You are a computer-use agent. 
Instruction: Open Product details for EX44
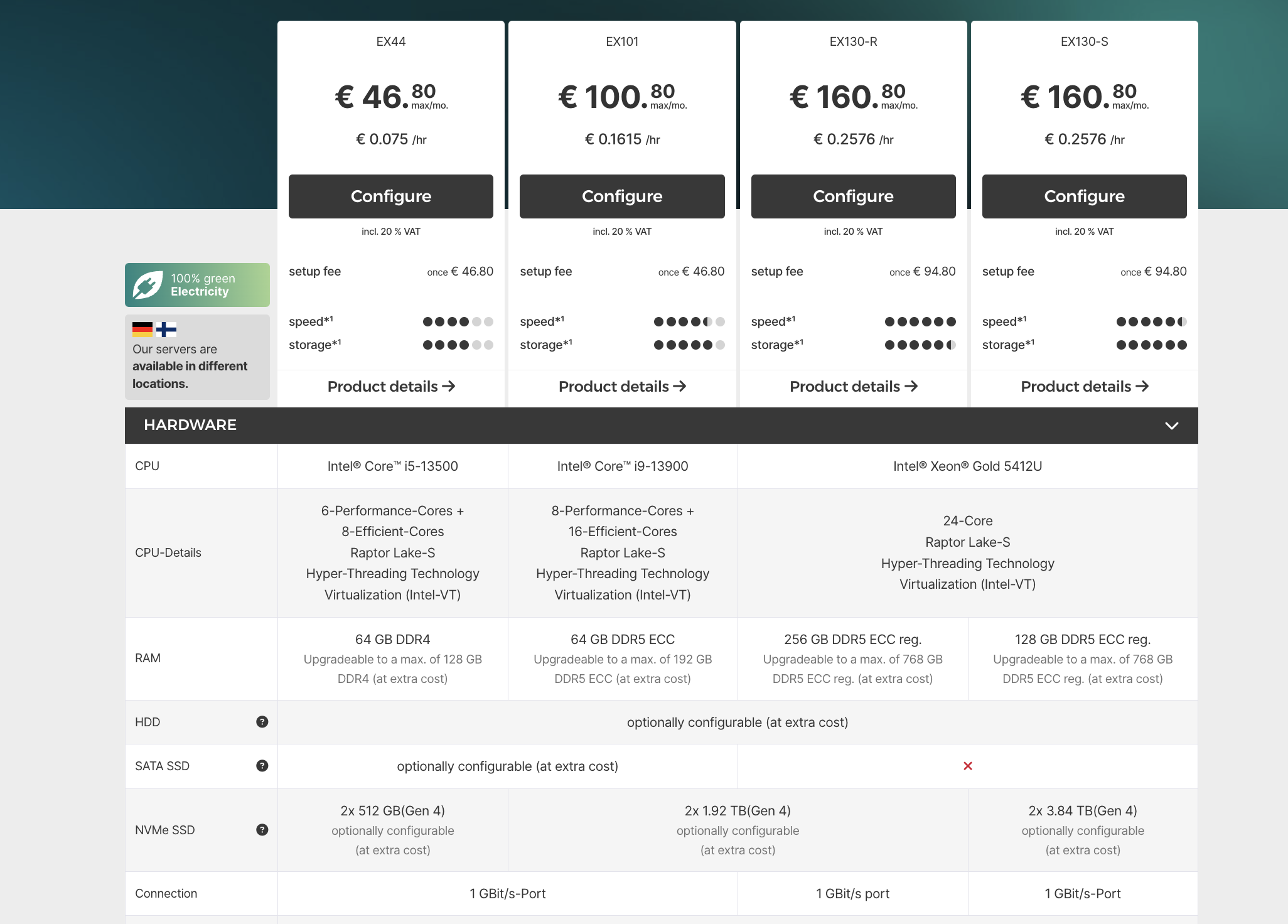click(391, 387)
